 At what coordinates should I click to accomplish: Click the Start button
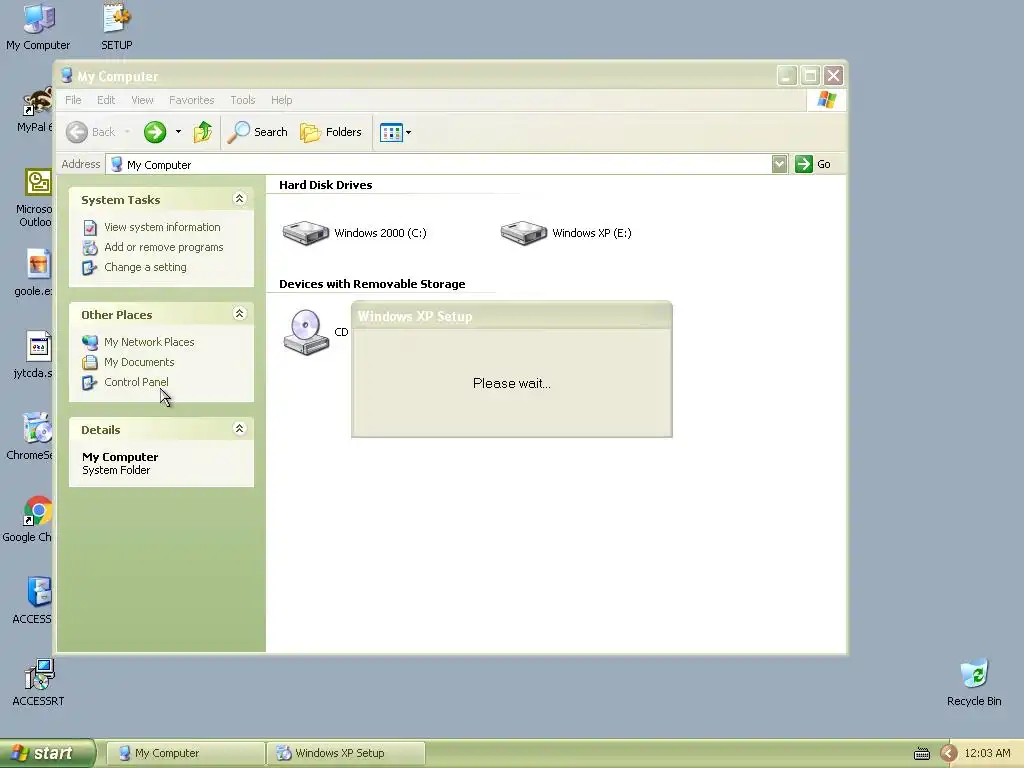[48, 753]
